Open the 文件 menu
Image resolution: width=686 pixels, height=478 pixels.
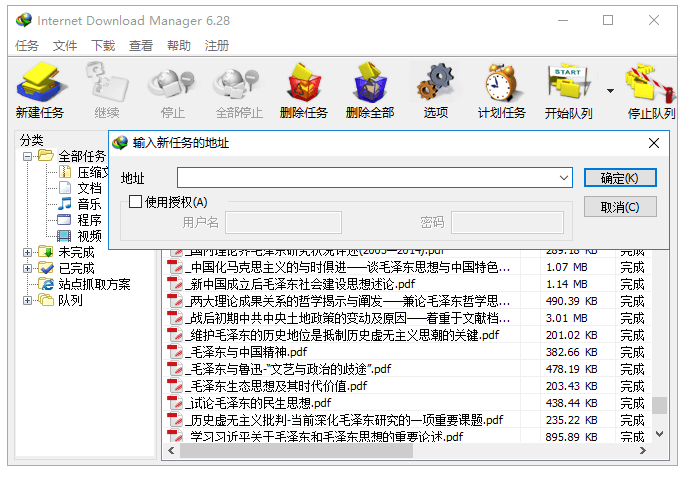[65, 45]
